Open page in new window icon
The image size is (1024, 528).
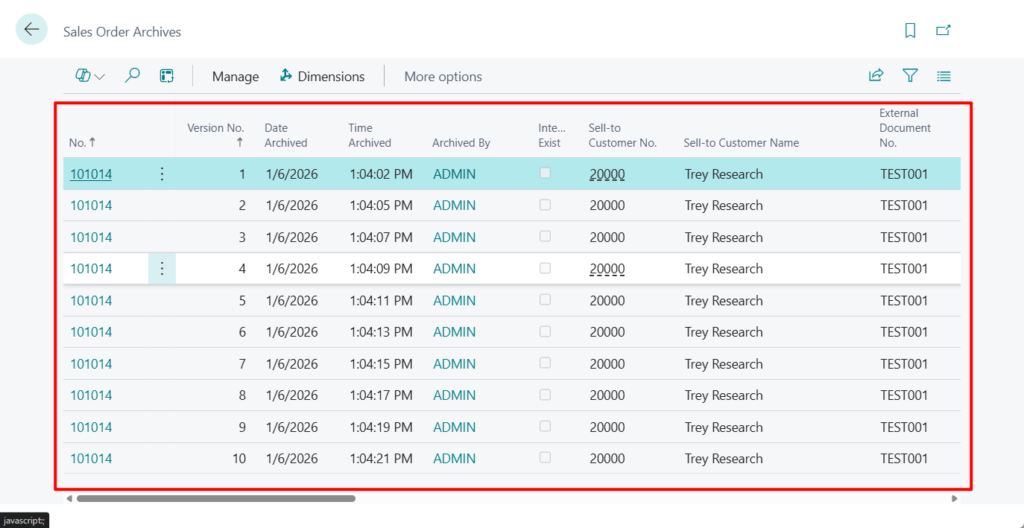tap(943, 31)
